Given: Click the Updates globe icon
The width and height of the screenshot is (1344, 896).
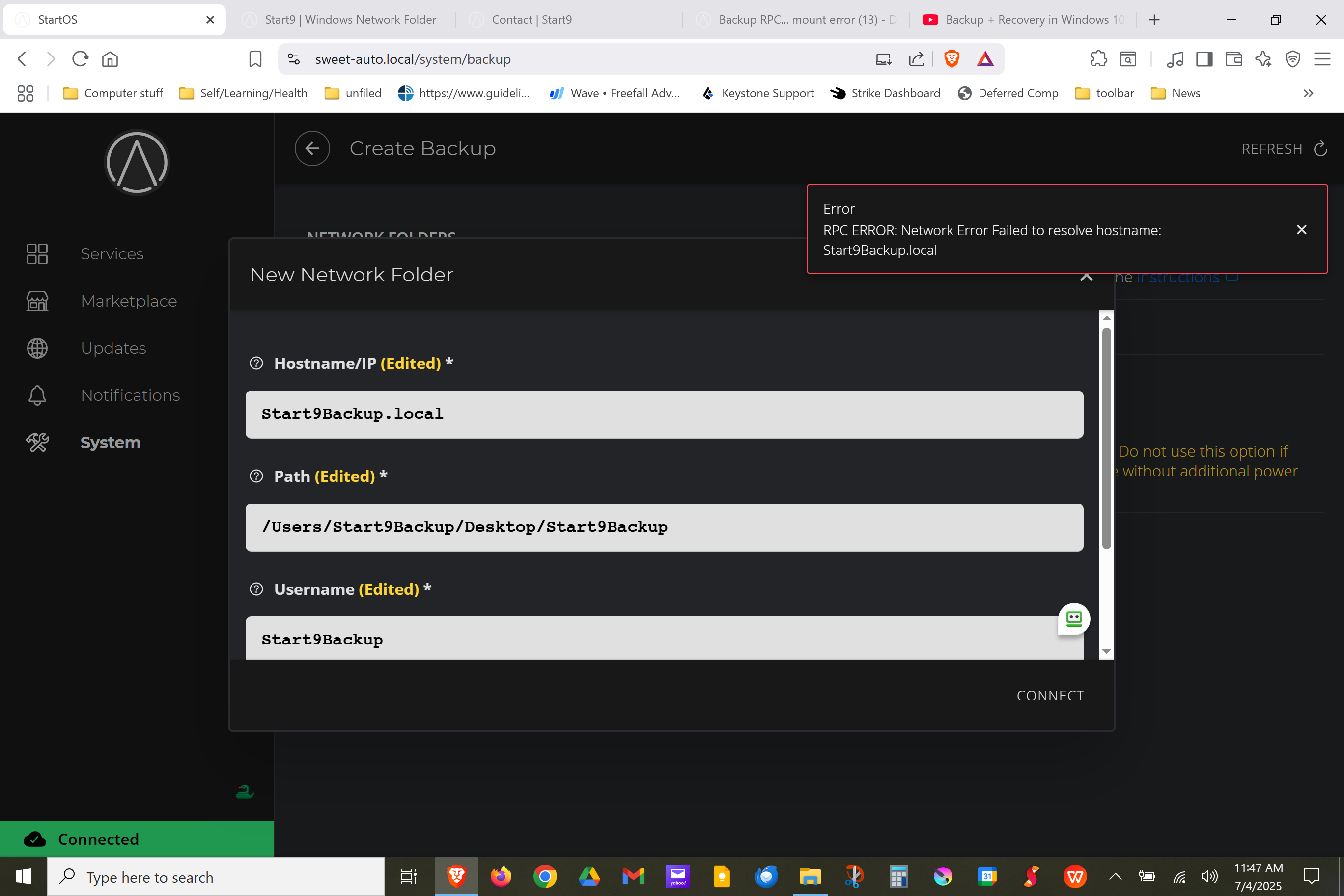Looking at the screenshot, I should pos(37,348).
